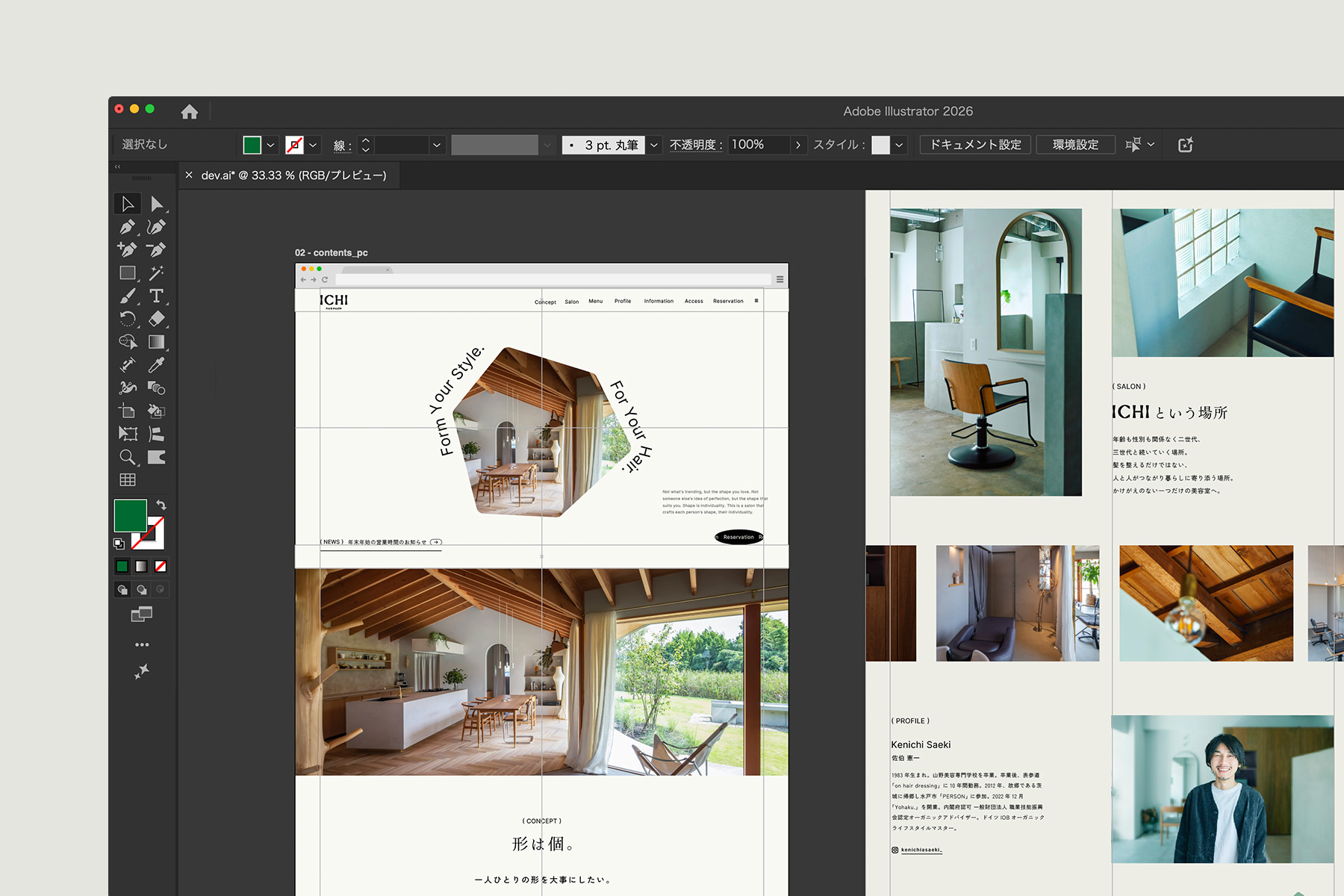Viewport: 1344px width, 896px height.
Task: Click the green fill color swatch in toolbox
Action: (x=130, y=515)
